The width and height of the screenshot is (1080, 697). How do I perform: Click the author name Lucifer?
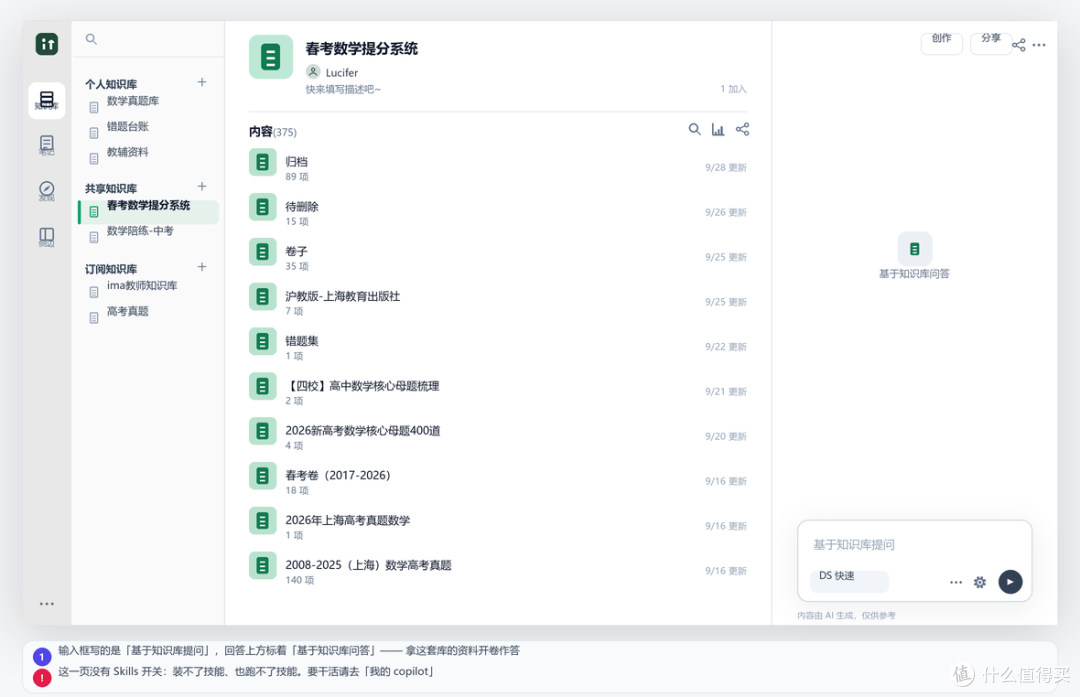(x=342, y=72)
